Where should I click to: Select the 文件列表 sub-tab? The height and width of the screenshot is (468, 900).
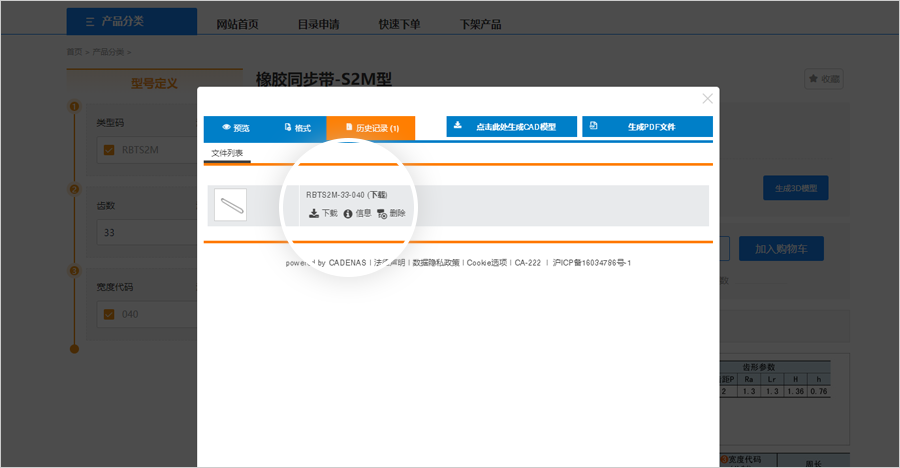227,153
